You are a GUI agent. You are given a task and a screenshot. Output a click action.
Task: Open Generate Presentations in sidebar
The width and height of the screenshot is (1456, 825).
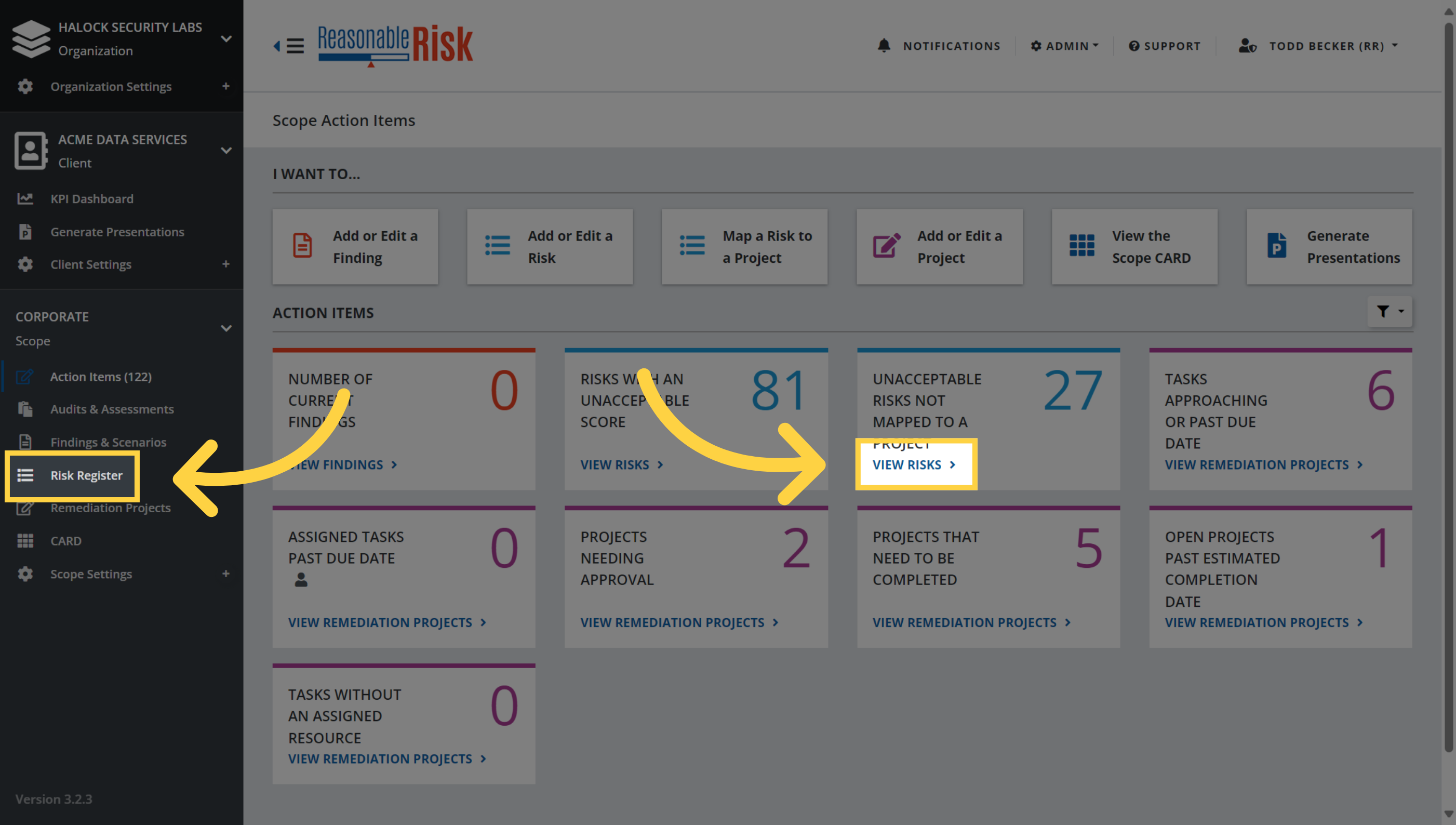point(117,232)
